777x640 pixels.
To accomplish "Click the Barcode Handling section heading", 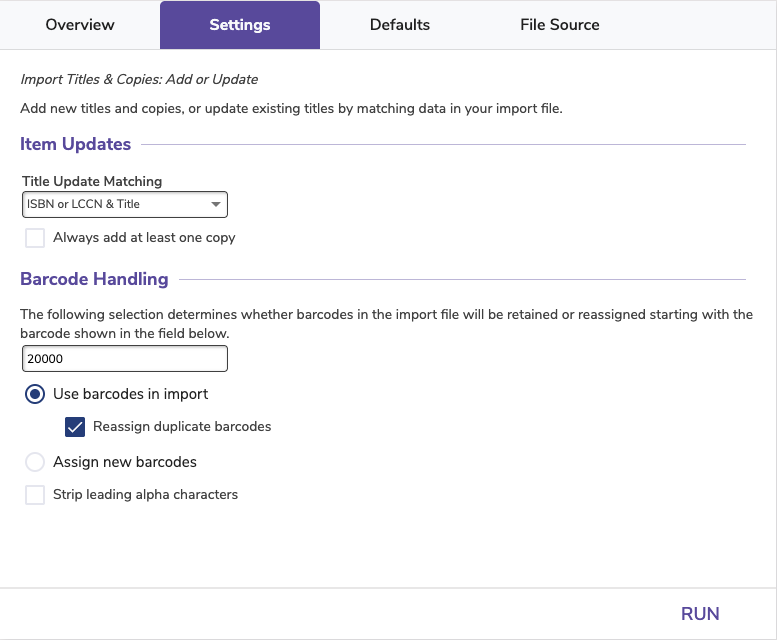I will (x=94, y=279).
